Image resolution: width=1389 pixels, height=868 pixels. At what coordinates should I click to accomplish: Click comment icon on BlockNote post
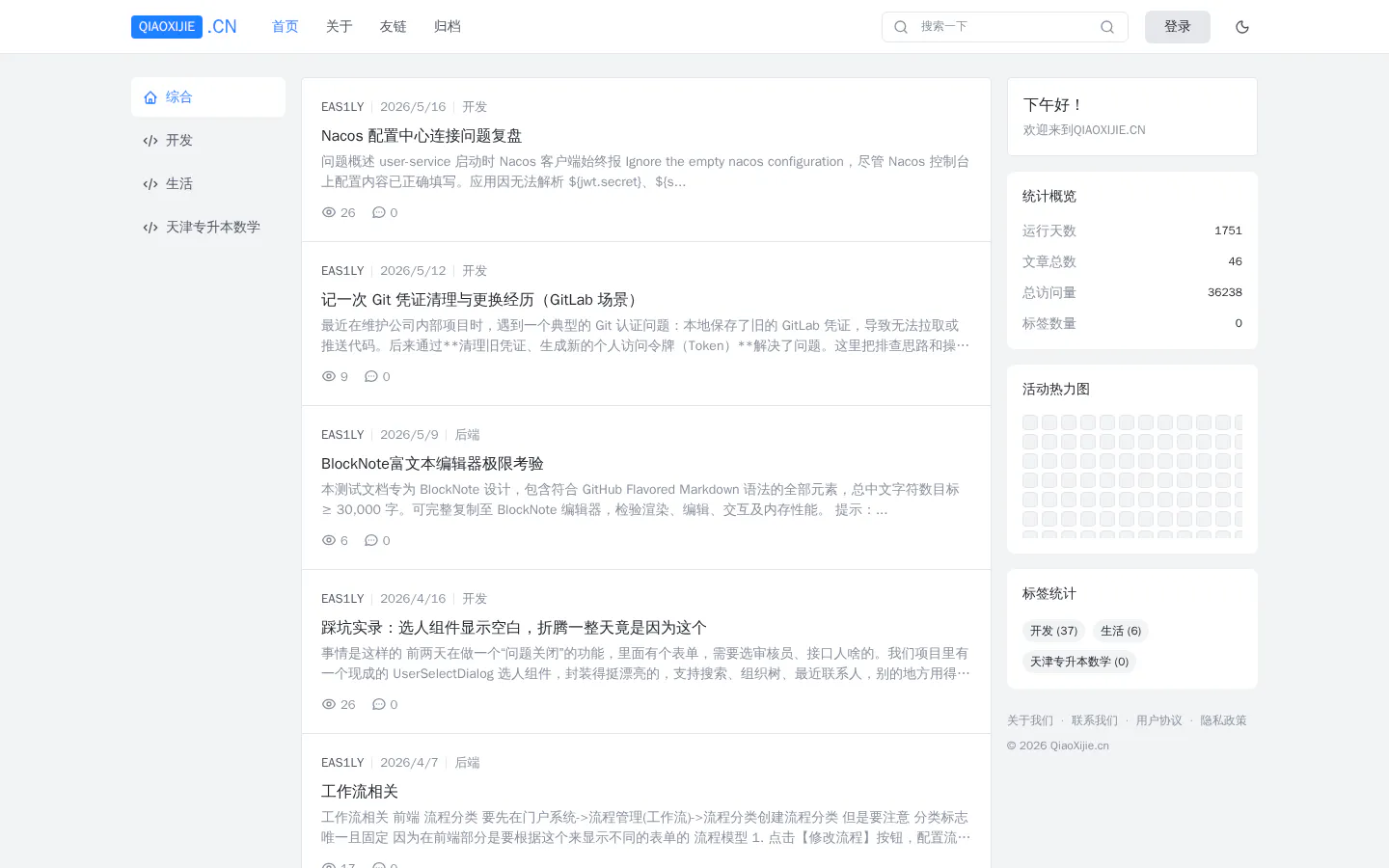(x=371, y=540)
